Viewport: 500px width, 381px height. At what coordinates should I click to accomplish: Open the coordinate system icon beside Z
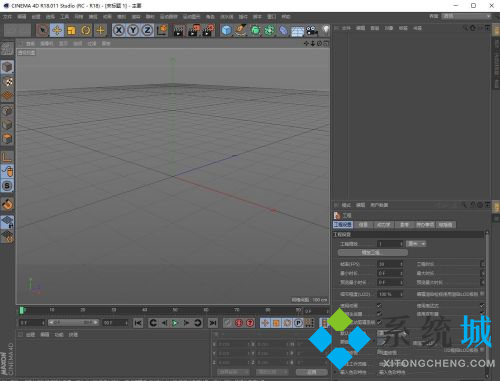click(162, 30)
